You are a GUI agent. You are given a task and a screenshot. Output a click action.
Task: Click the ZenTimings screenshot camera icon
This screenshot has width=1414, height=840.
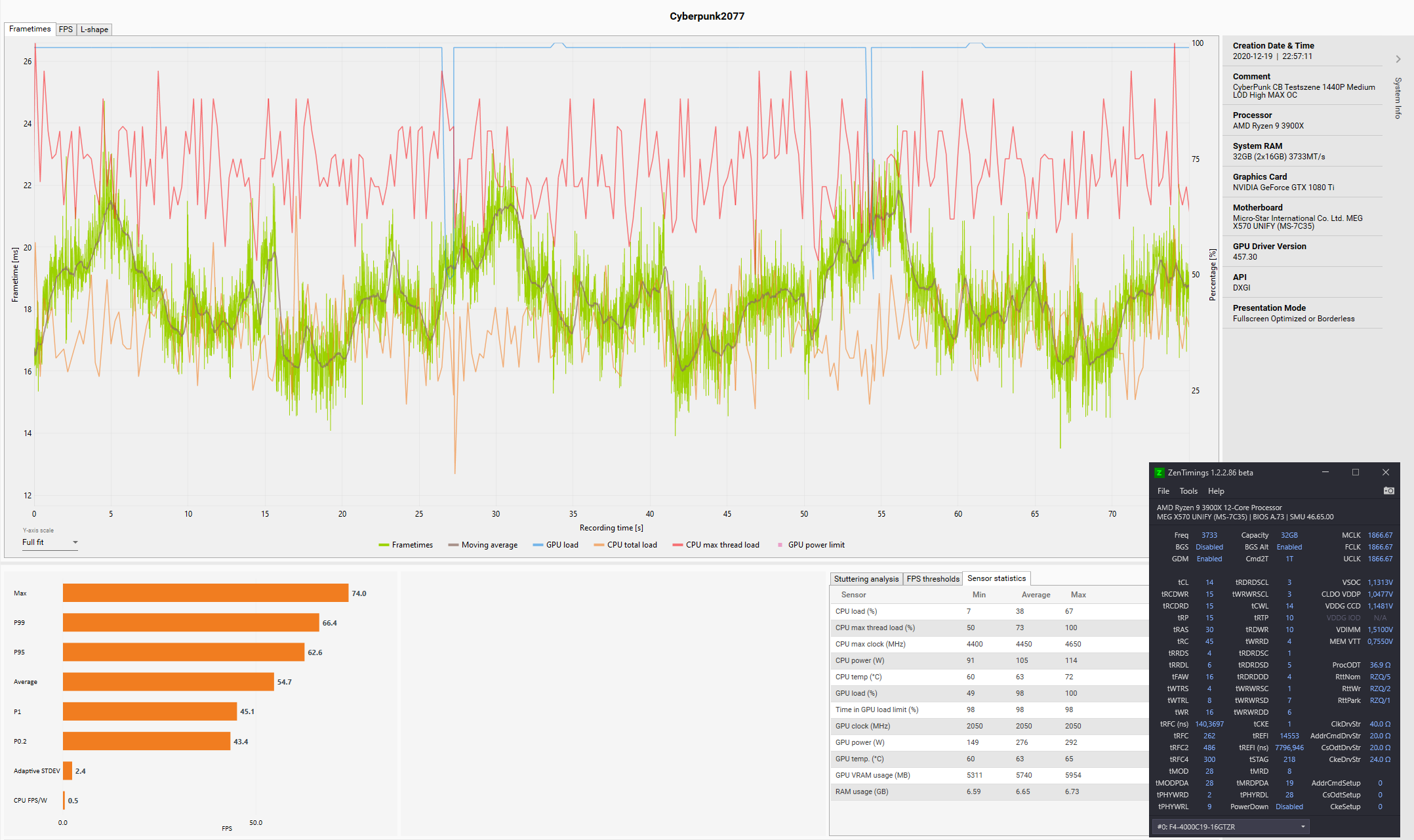pyautogui.click(x=1388, y=490)
